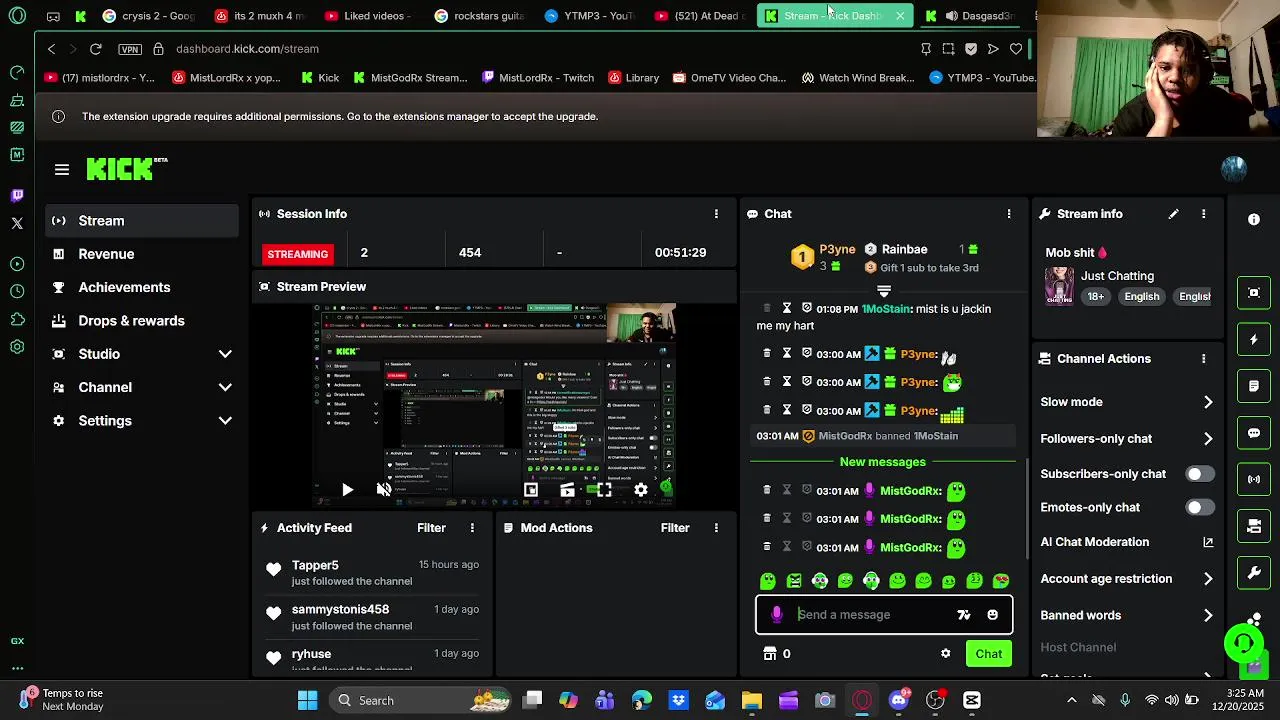Click the chat bubble widget icon in right bar
This screenshot has width=1280, height=720.
click(1254, 433)
